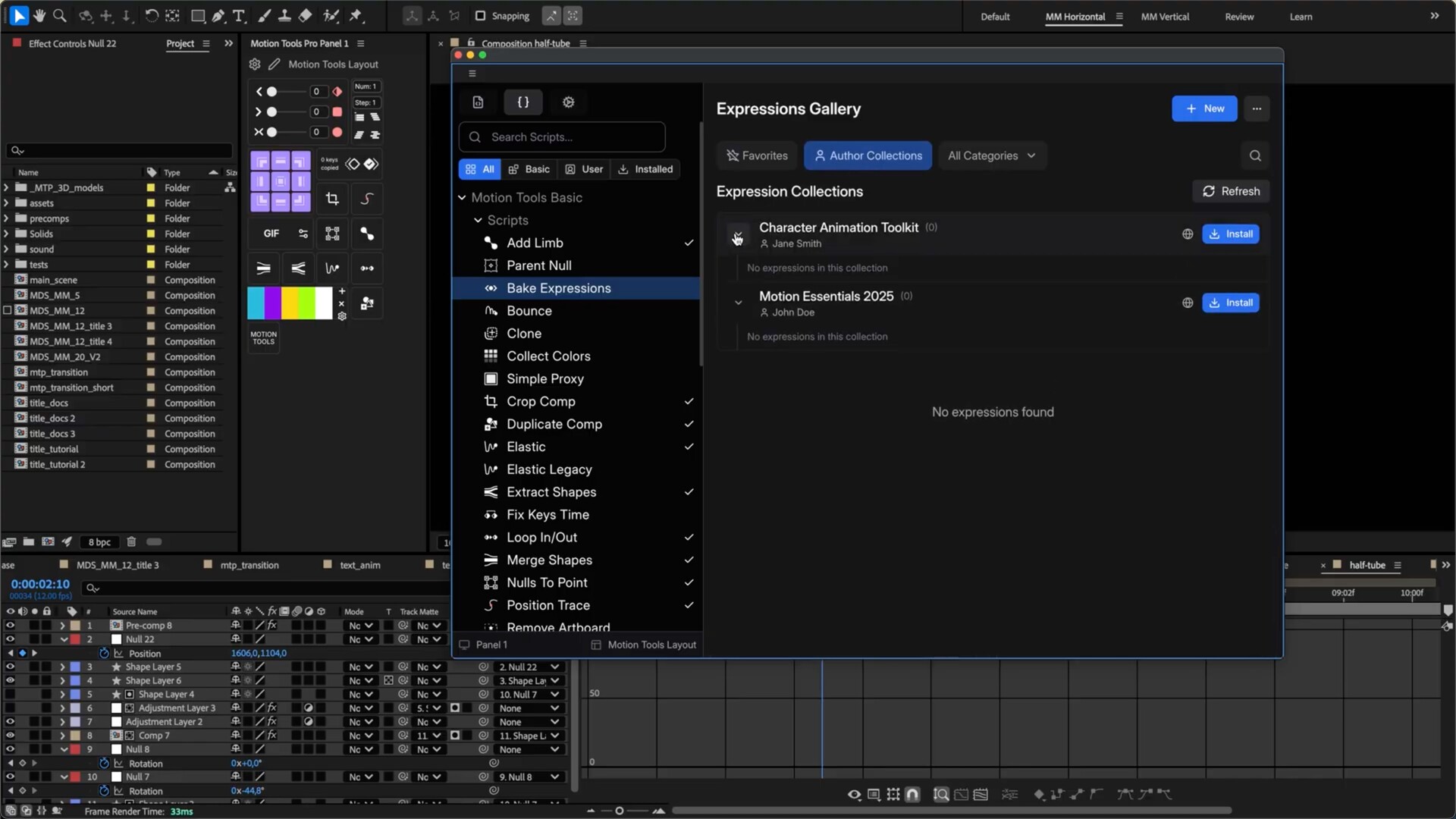Click the Search Scripts input field
This screenshot has height=819, width=1456.
tap(562, 137)
